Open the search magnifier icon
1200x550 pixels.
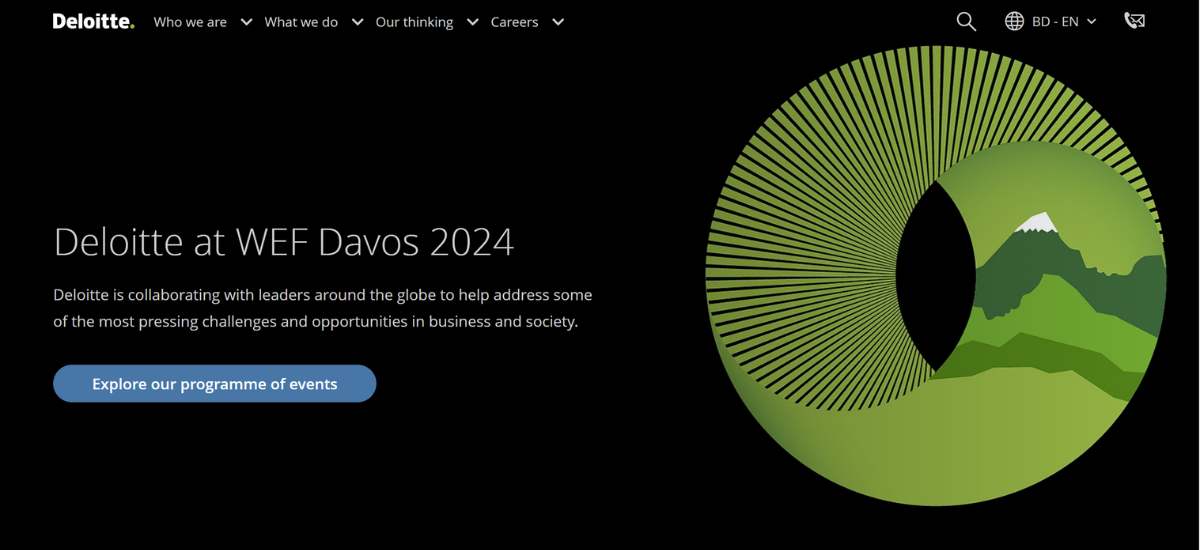(x=966, y=21)
